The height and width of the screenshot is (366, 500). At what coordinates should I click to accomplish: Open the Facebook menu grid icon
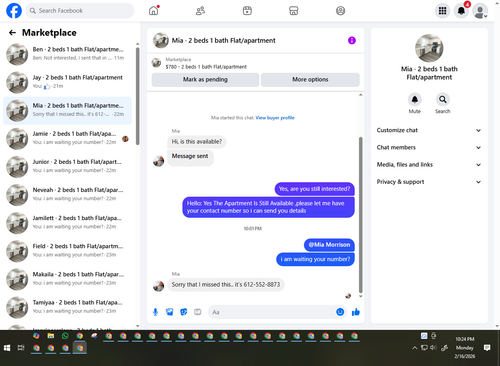442,11
